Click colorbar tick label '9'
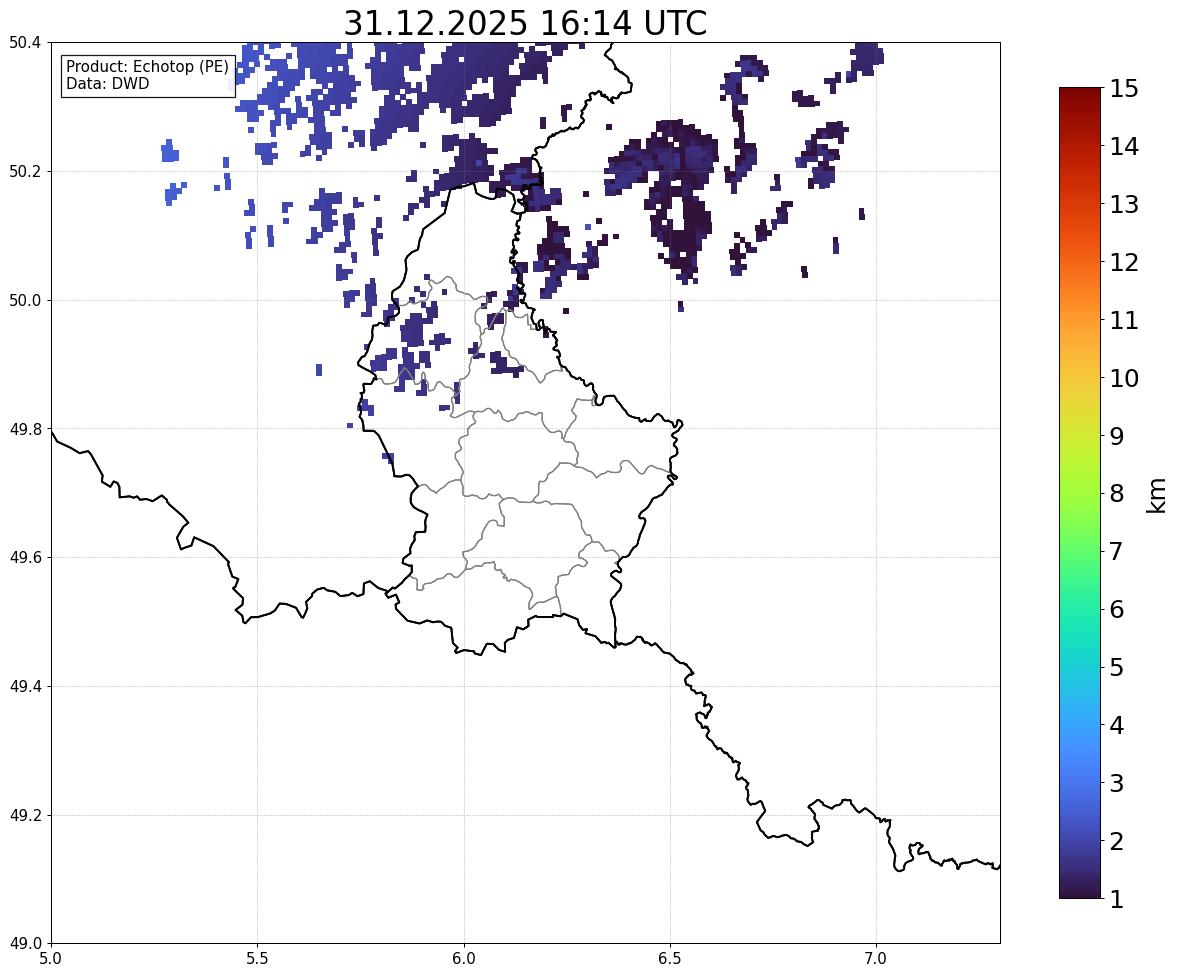The image size is (1178, 976). pos(1117,436)
